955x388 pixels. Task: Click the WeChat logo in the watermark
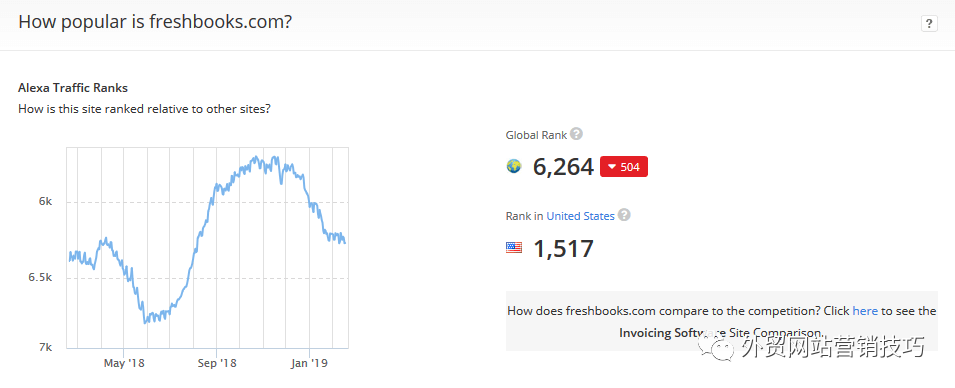(716, 347)
